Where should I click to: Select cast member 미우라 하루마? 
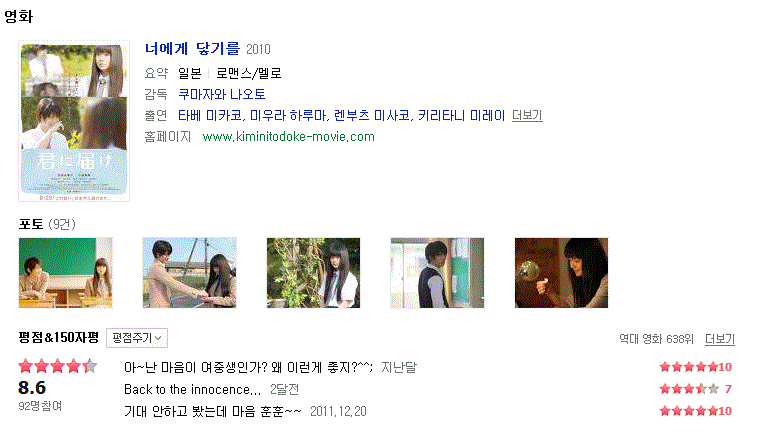(x=289, y=116)
